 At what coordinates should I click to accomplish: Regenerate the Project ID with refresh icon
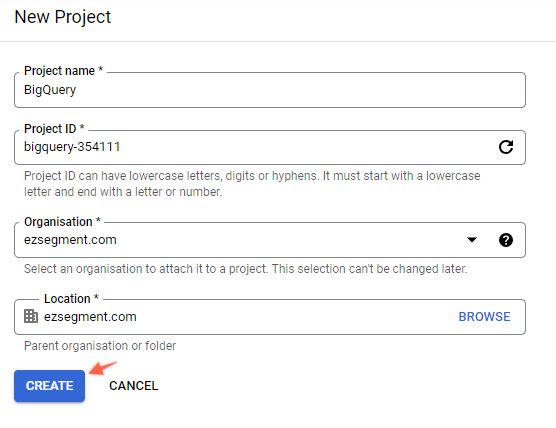pyautogui.click(x=506, y=147)
